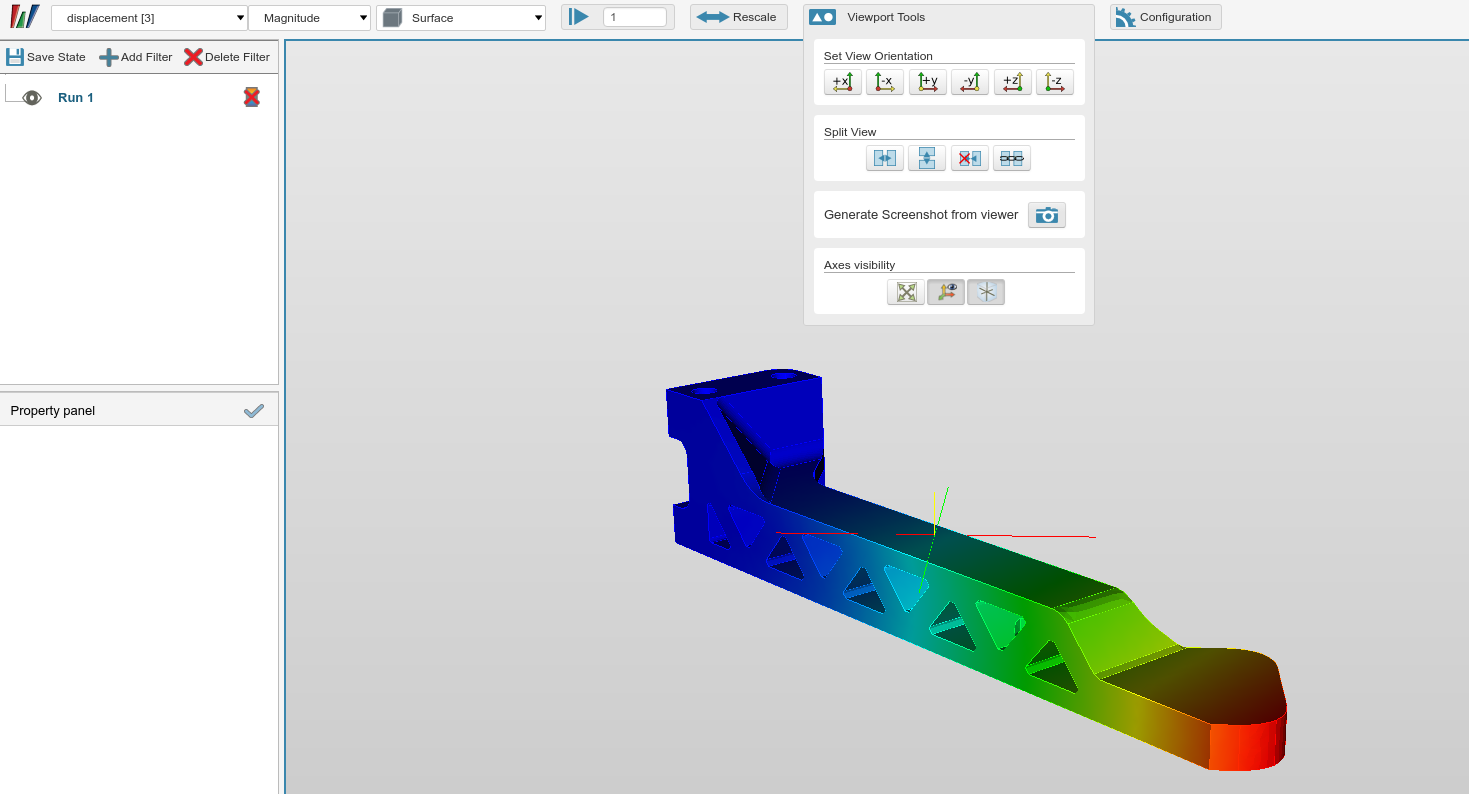Toggle orientation axes visibility

click(946, 292)
